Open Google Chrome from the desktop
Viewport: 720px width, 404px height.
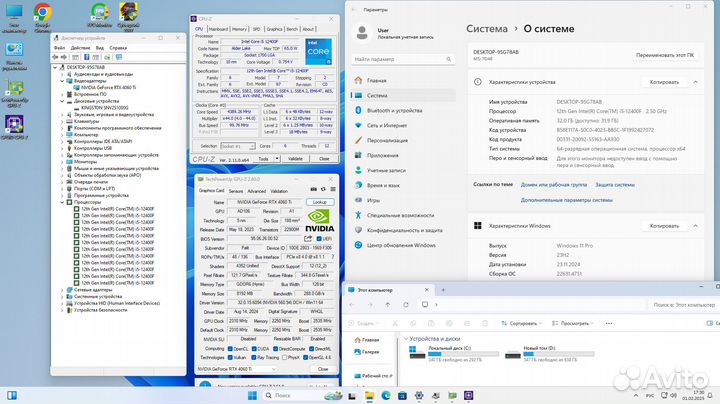(x=42, y=17)
